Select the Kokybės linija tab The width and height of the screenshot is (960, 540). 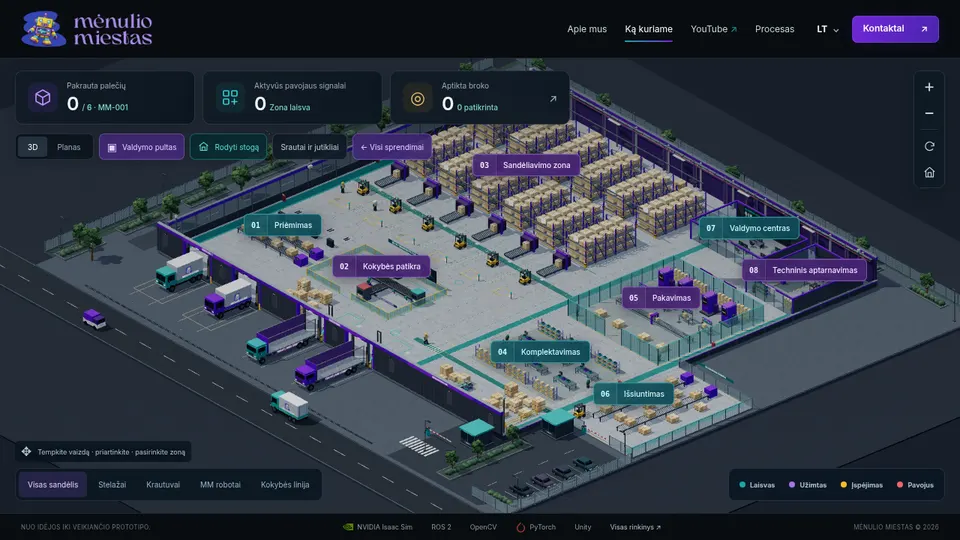(285, 484)
